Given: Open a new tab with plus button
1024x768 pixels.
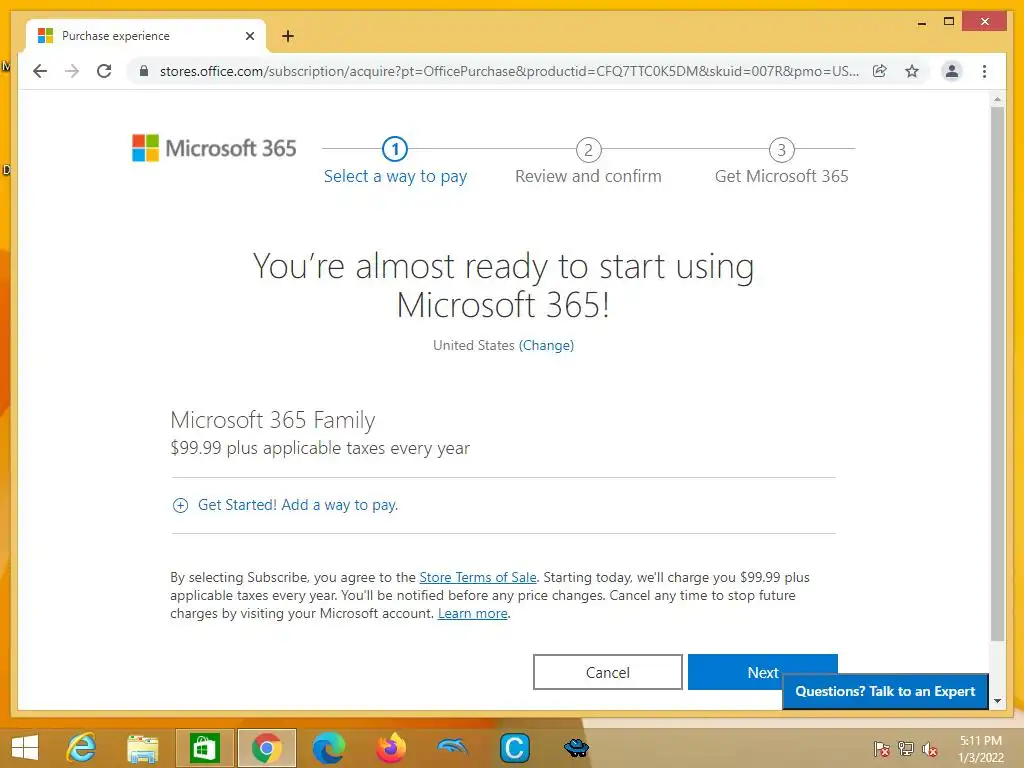Looking at the screenshot, I should (x=287, y=36).
